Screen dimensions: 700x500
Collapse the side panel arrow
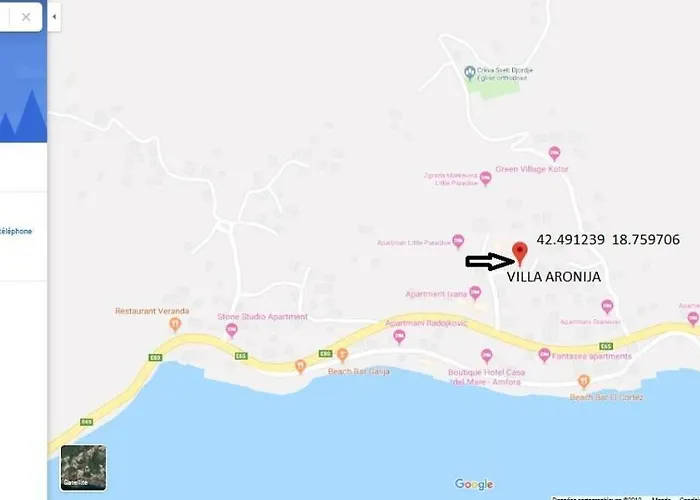point(54,17)
